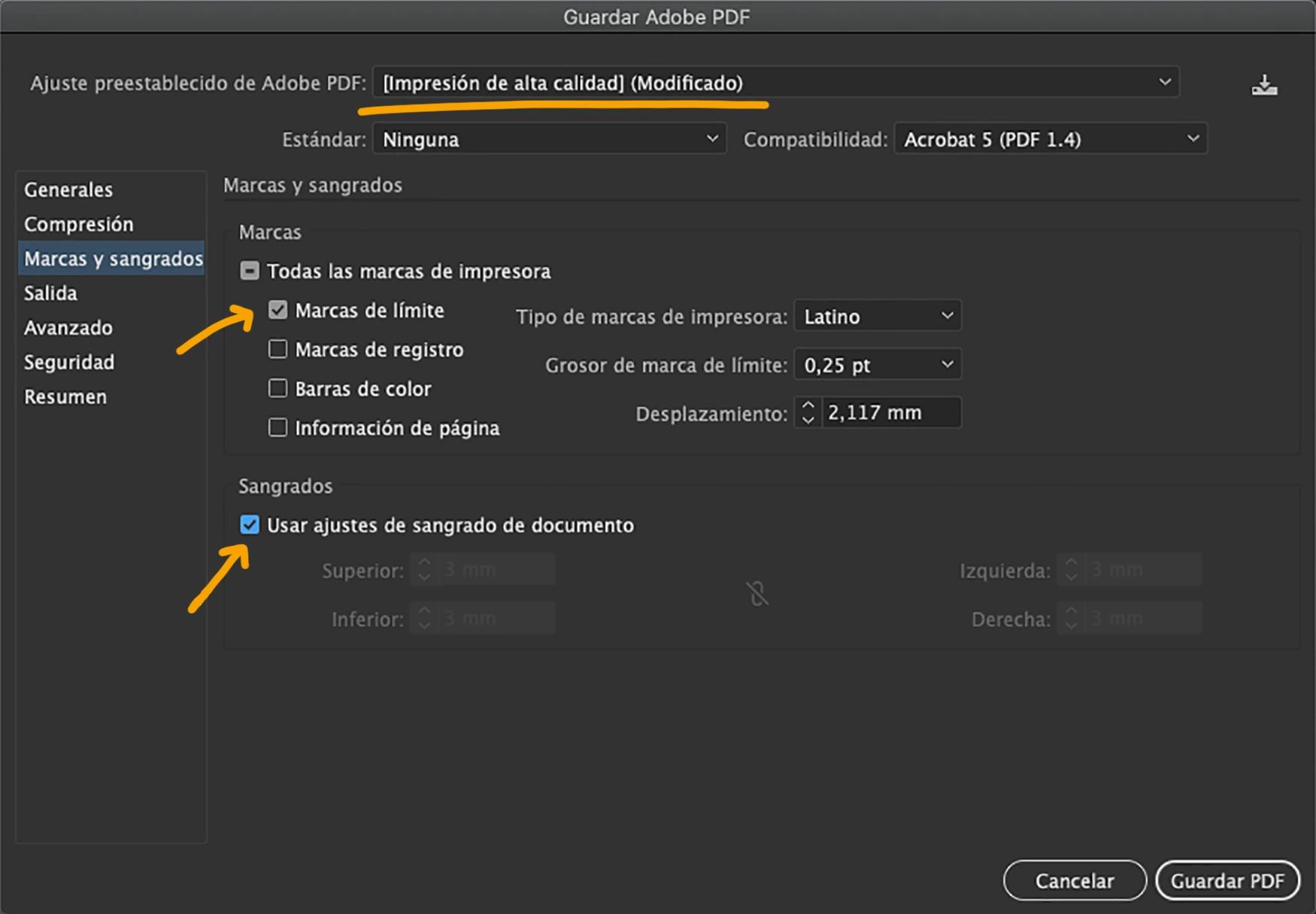Open Ajuste preestablecido de Adobe PDF dropdown
This screenshot has height=914, width=1316.
(775, 82)
